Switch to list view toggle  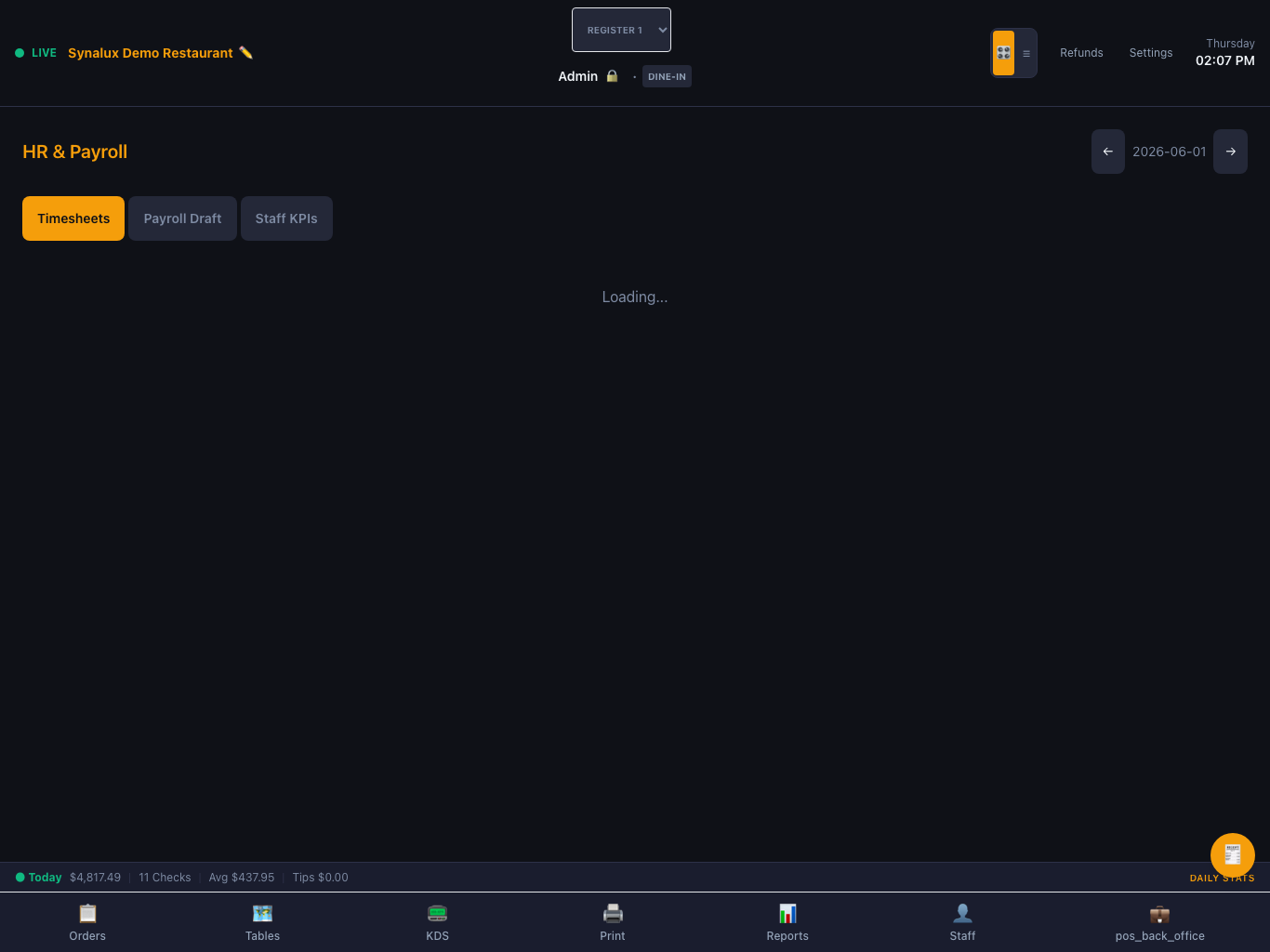click(x=1026, y=53)
